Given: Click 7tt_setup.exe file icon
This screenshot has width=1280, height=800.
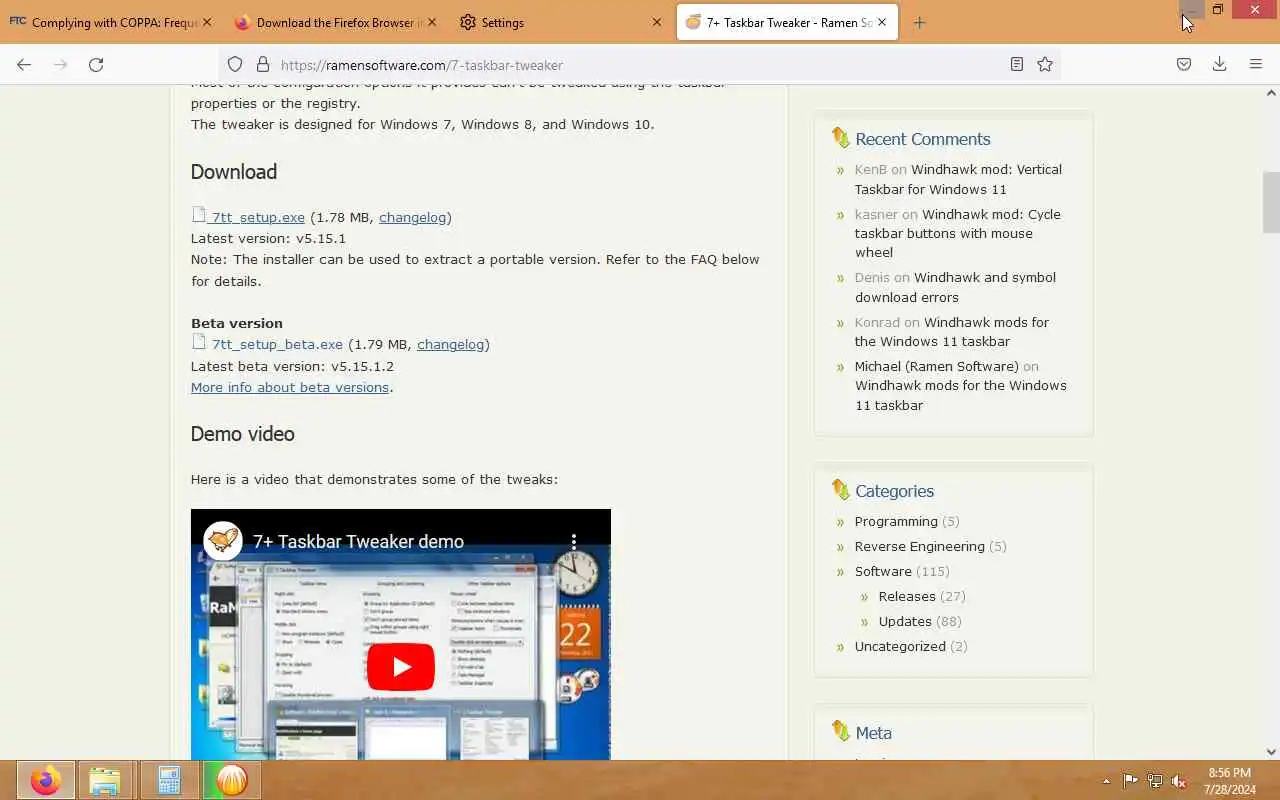Looking at the screenshot, I should pyautogui.click(x=199, y=215).
